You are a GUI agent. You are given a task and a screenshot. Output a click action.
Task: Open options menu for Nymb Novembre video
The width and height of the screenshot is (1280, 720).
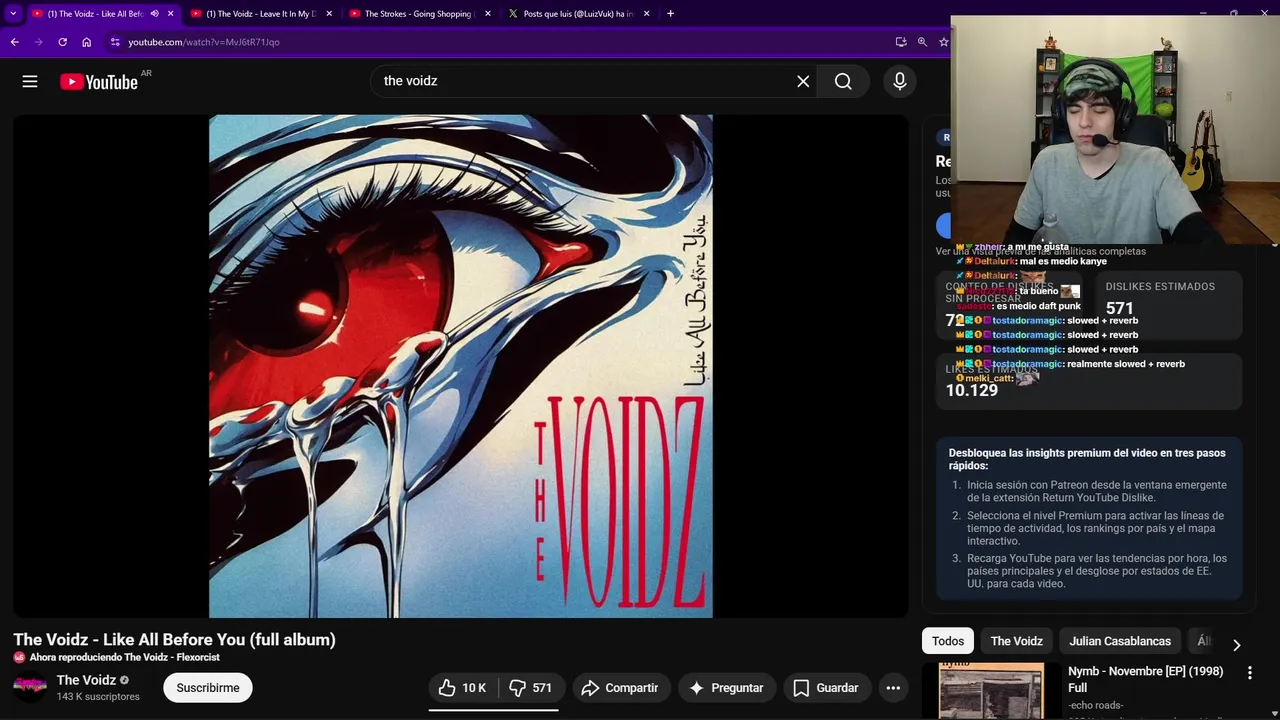1249,673
